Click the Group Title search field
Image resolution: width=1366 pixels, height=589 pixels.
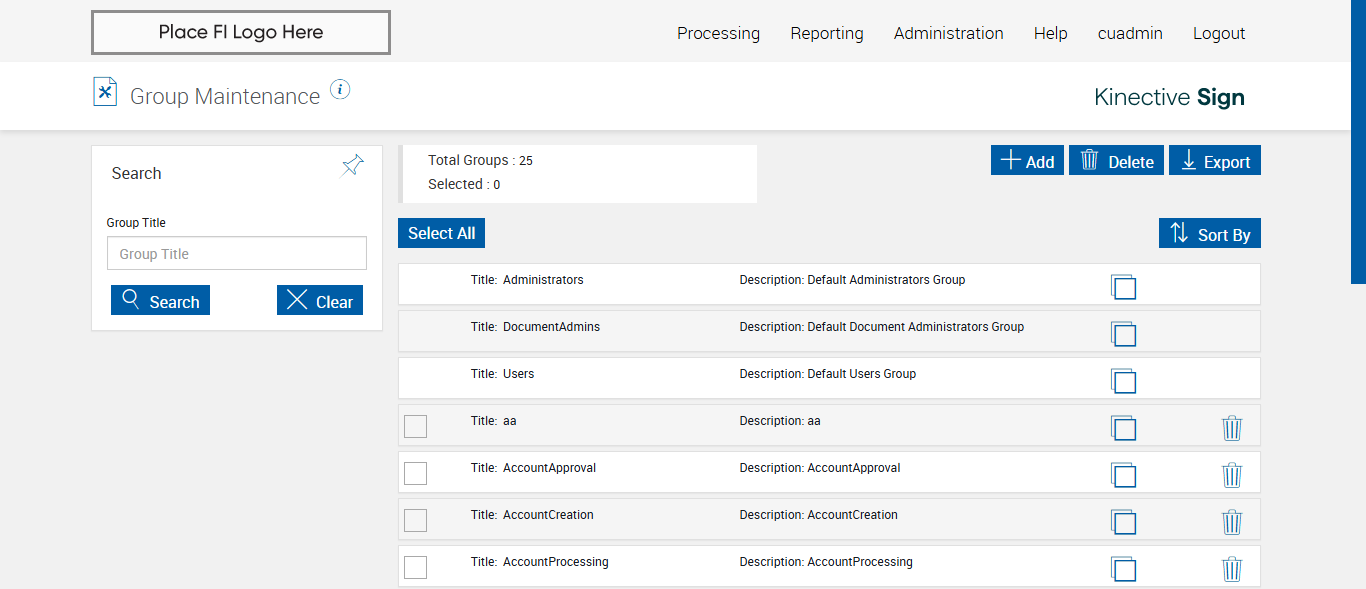tap(237, 254)
